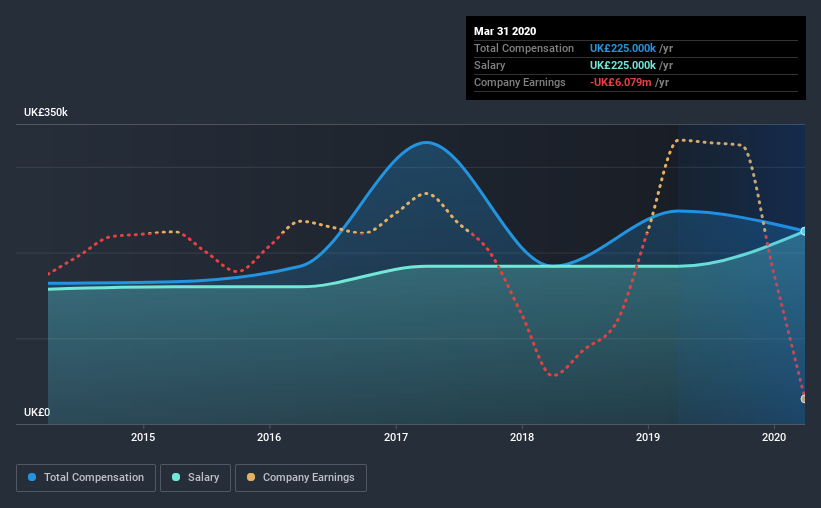
Task: Select the 2019 x-axis label
Action: pyautogui.click(x=648, y=437)
